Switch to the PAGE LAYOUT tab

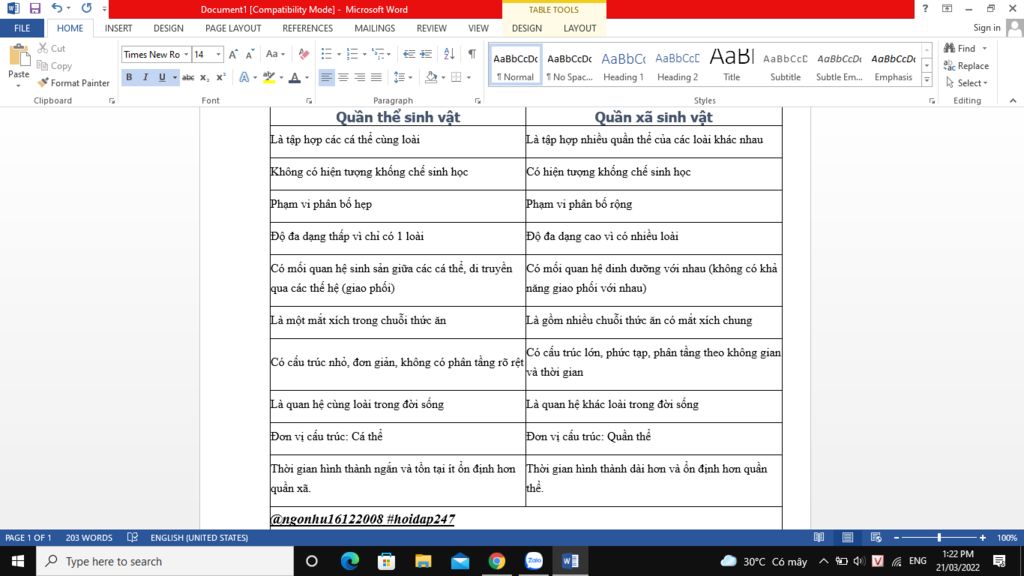(233, 28)
